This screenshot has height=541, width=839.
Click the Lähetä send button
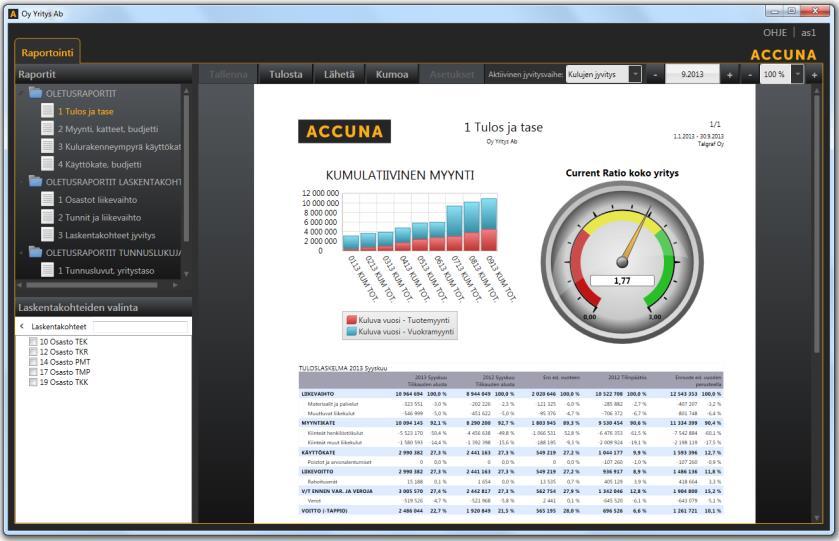coord(339,74)
